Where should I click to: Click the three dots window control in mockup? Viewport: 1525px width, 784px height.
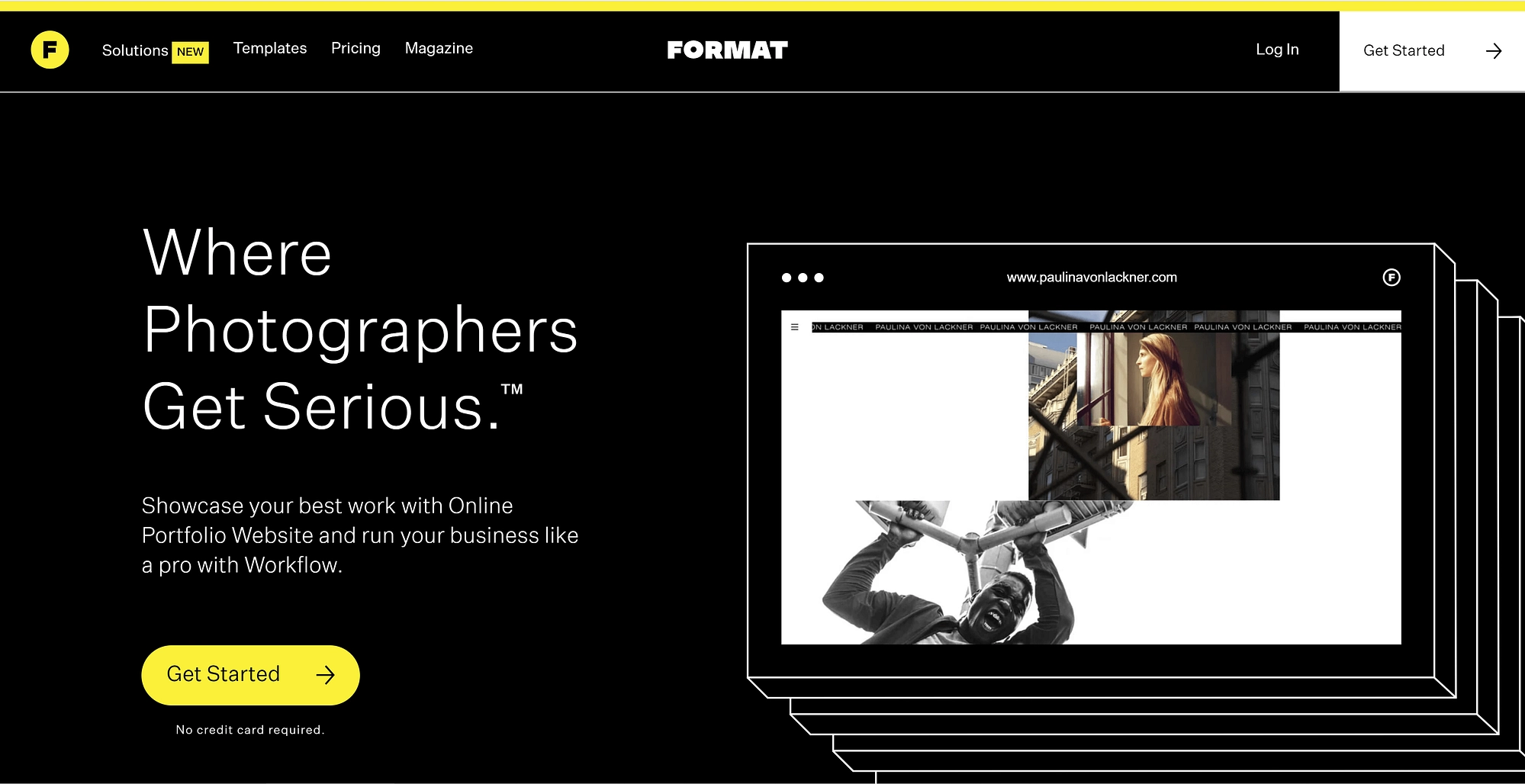803,278
